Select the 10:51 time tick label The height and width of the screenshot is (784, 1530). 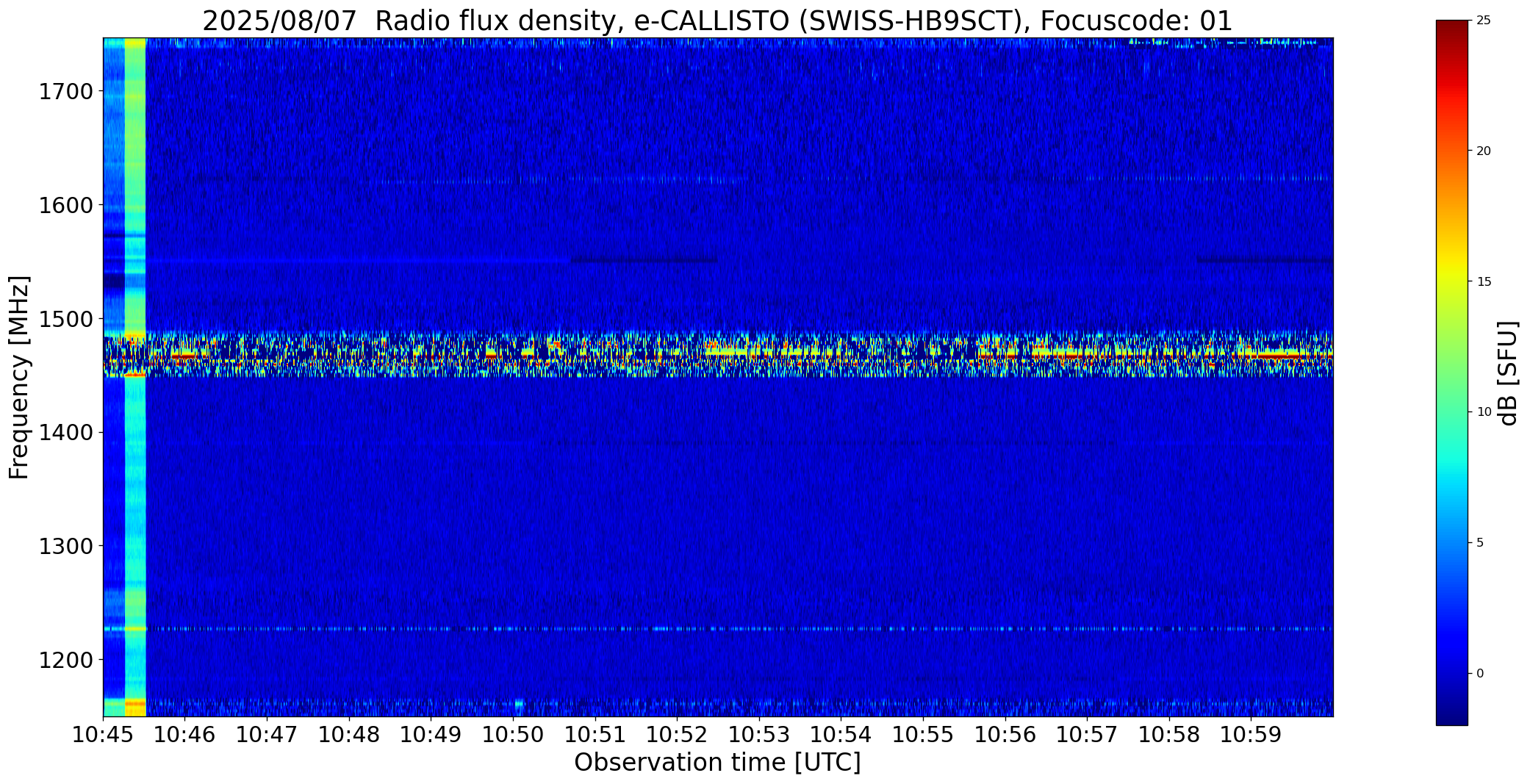(x=595, y=734)
